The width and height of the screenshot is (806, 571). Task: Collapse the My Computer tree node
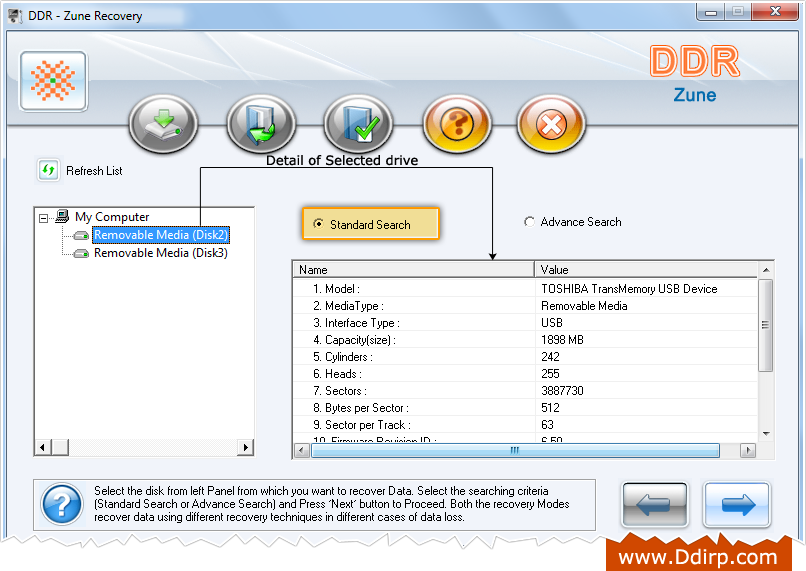(x=44, y=218)
